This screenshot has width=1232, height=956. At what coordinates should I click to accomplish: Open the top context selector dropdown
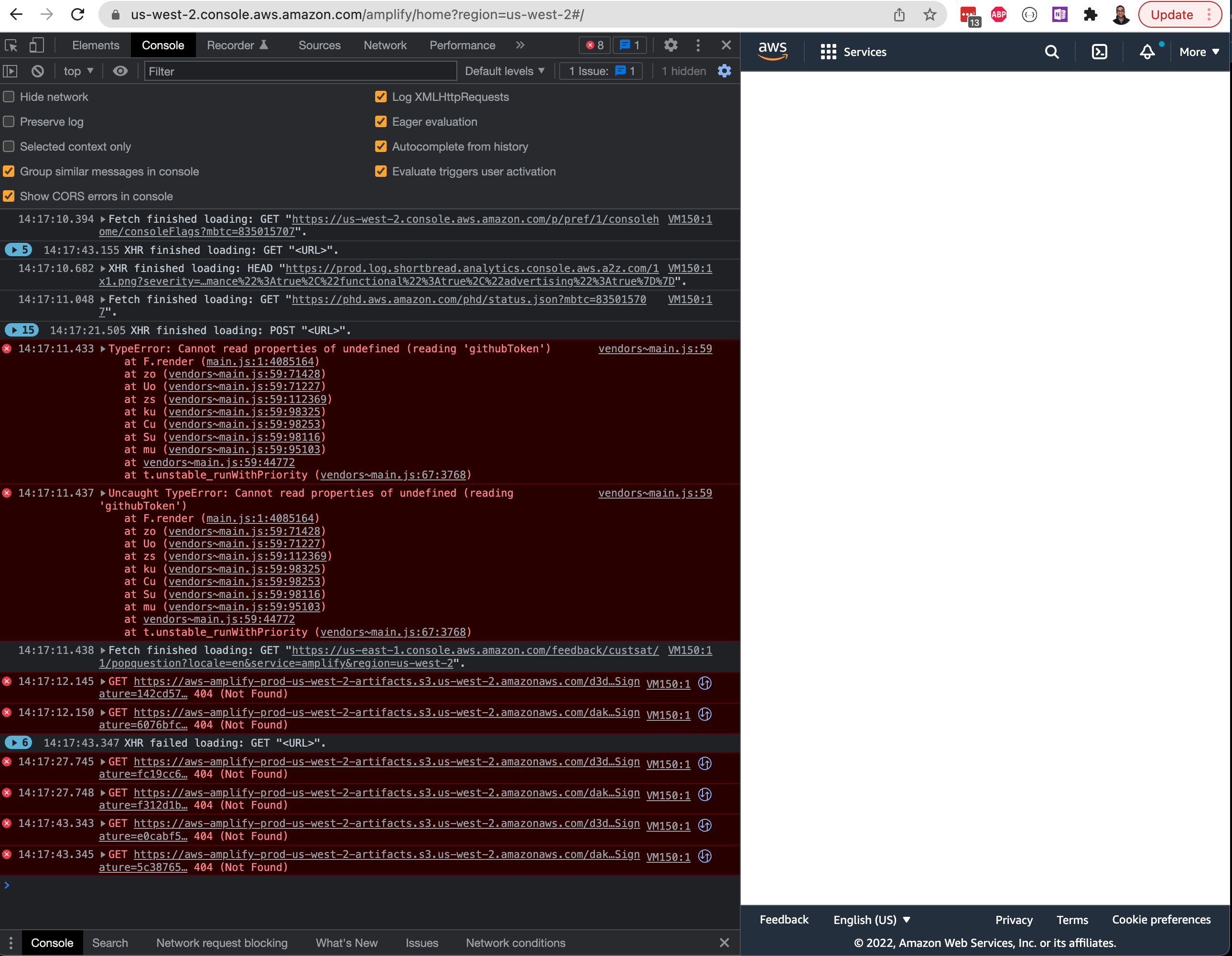(x=78, y=71)
